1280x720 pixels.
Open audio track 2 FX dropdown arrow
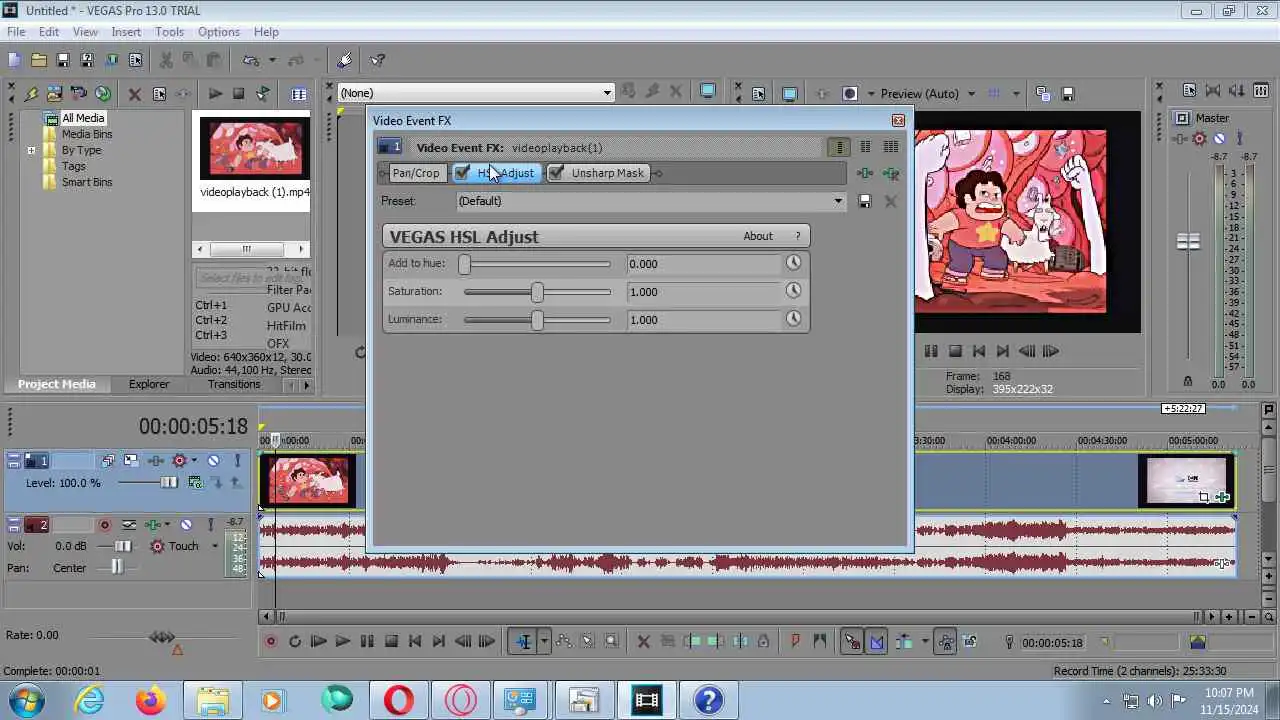point(169,524)
